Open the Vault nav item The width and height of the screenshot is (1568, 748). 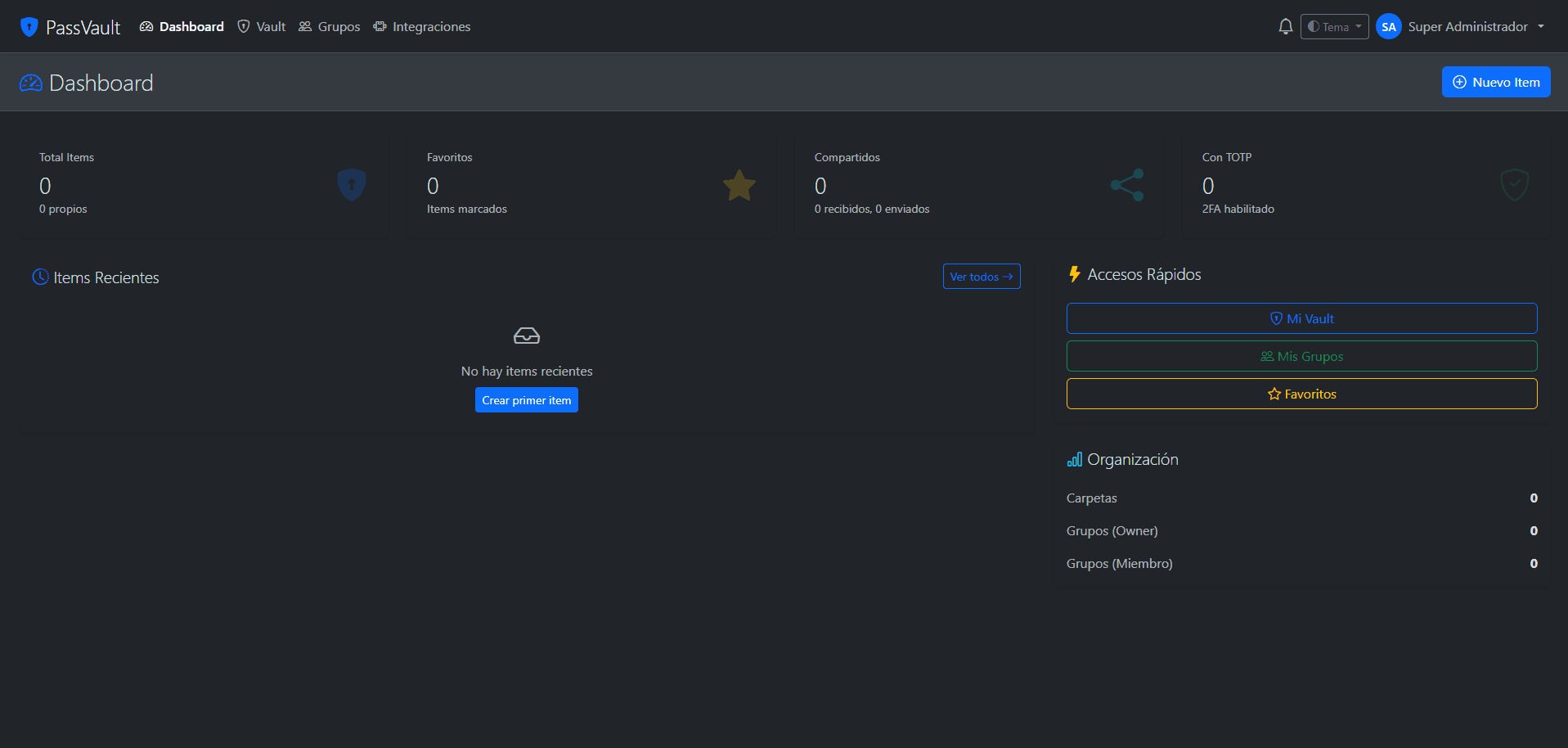(262, 27)
